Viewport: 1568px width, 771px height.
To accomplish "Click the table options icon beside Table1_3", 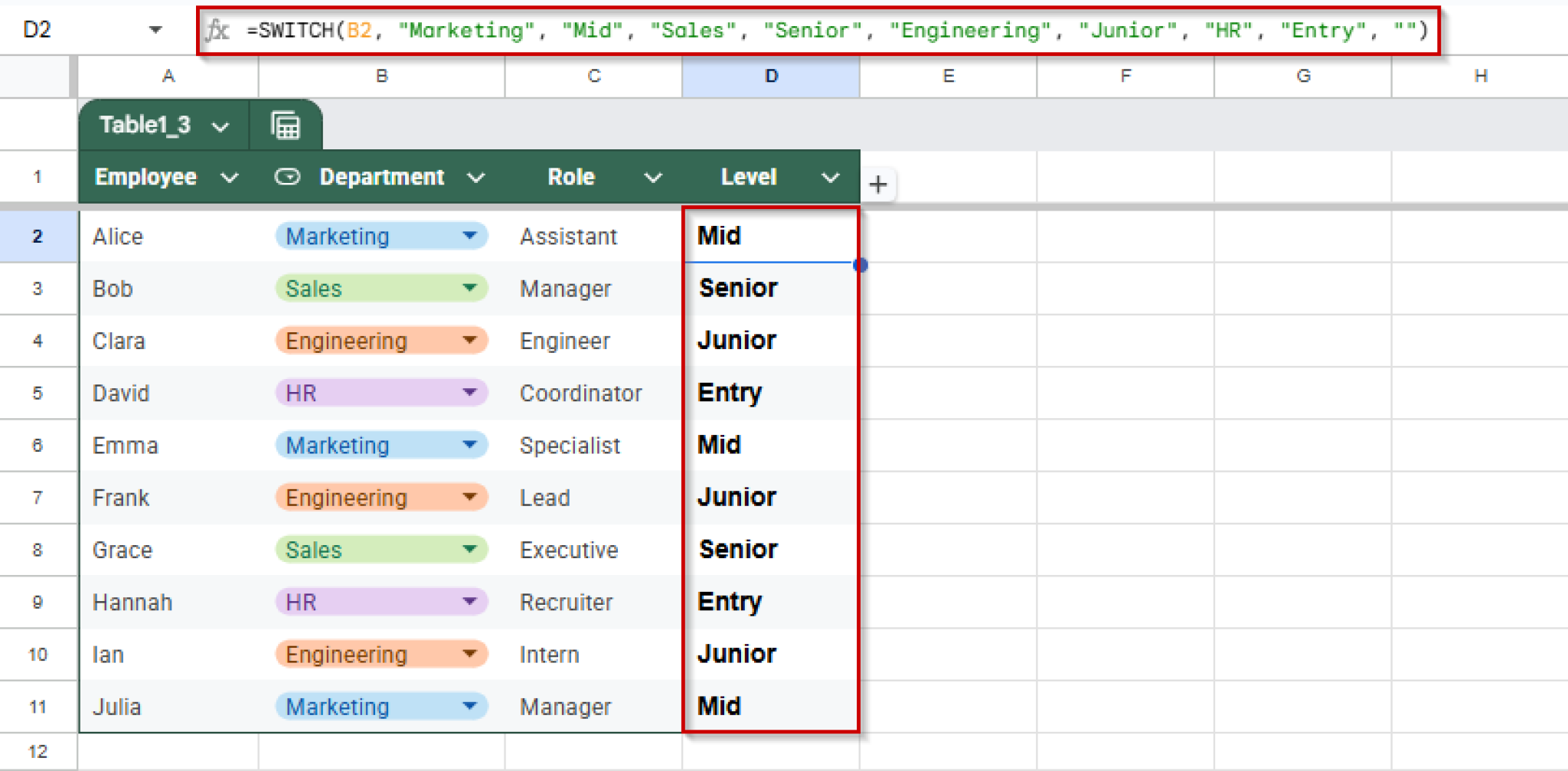I will 285,125.
